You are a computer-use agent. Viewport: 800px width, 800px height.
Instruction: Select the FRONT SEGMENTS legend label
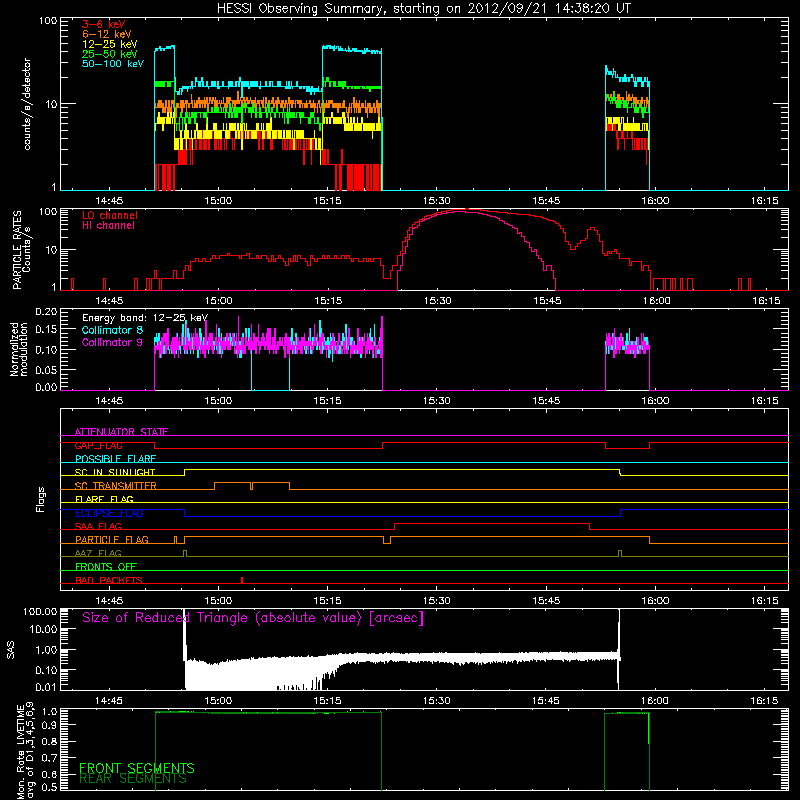[x=137, y=768]
